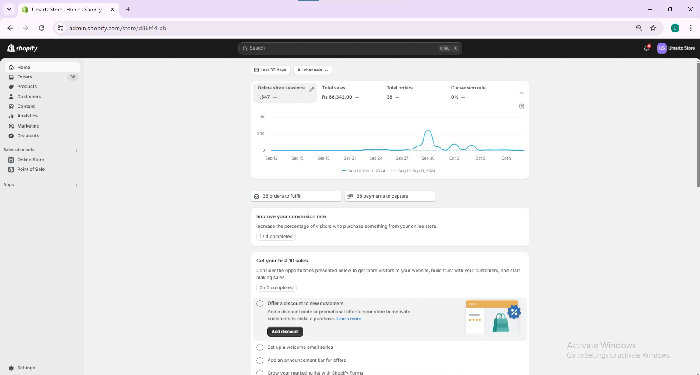Click the Orders count badge
The height and width of the screenshot is (375, 700).
pyautogui.click(x=73, y=77)
